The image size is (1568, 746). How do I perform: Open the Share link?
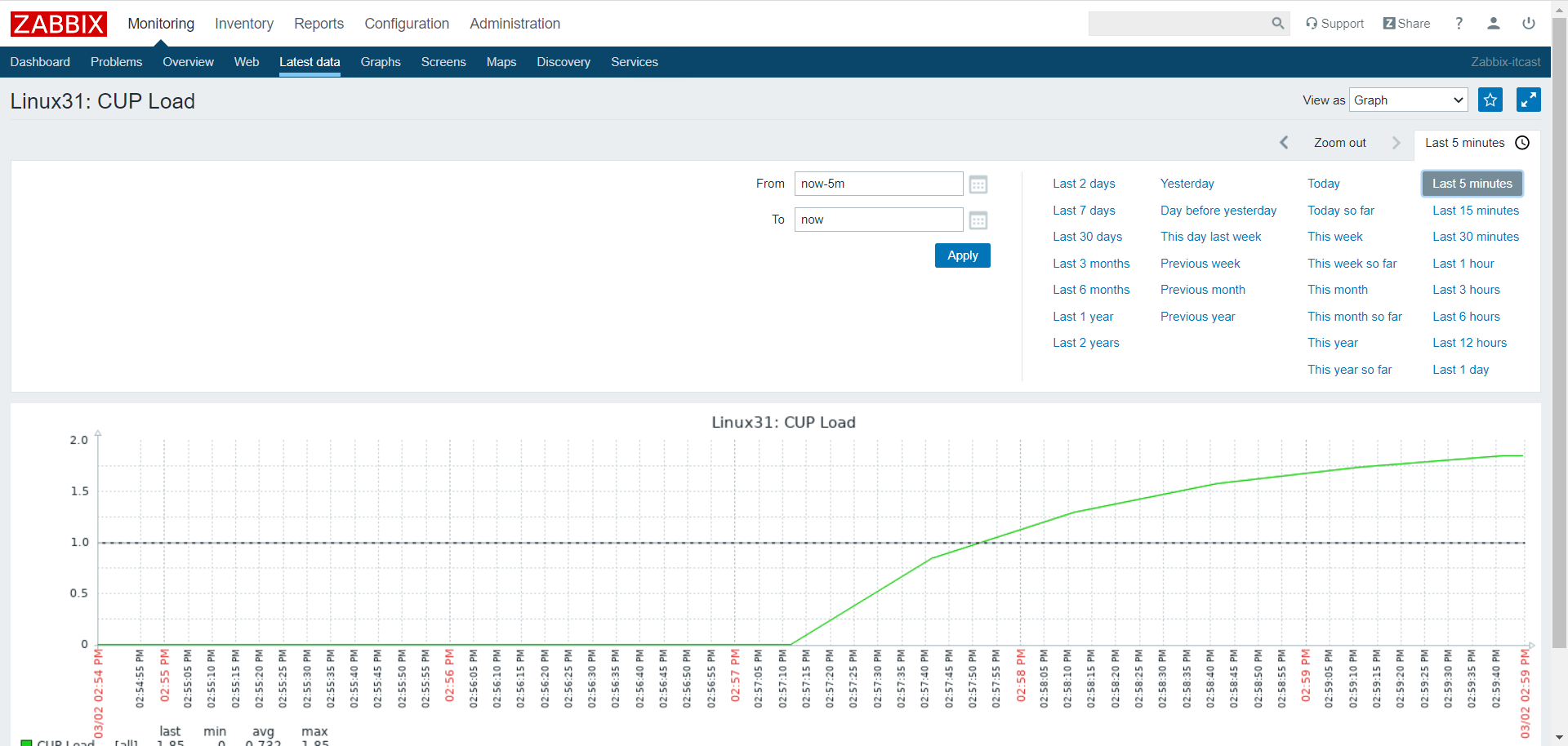1406,24
